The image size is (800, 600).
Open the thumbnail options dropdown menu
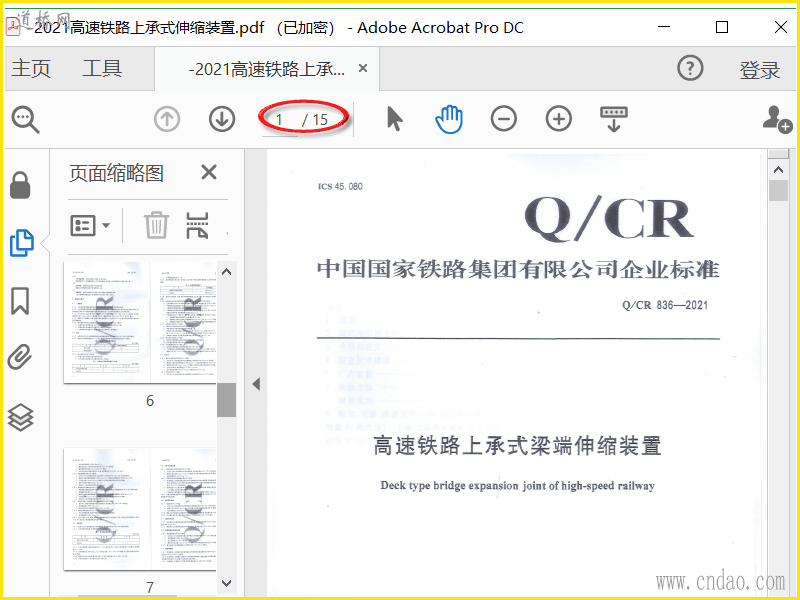click(90, 225)
